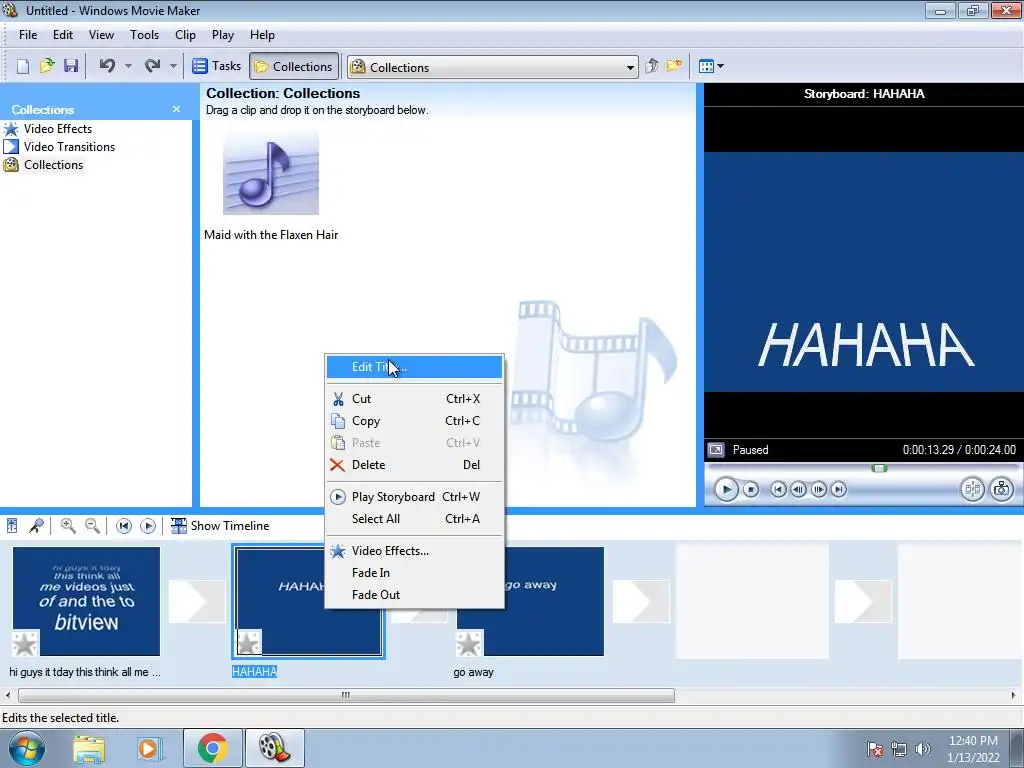Image resolution: width=1024 pixels, height=768 pixels.
Task: Click the effects star on the go away clip
Action: 469,643
